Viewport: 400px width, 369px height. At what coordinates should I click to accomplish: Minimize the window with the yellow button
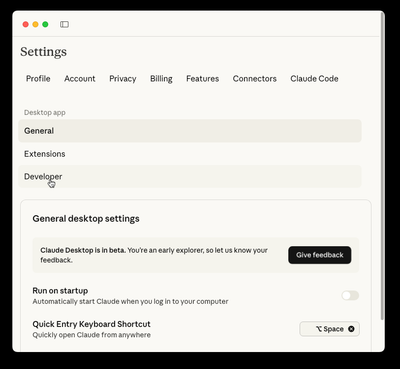[35, 24]
